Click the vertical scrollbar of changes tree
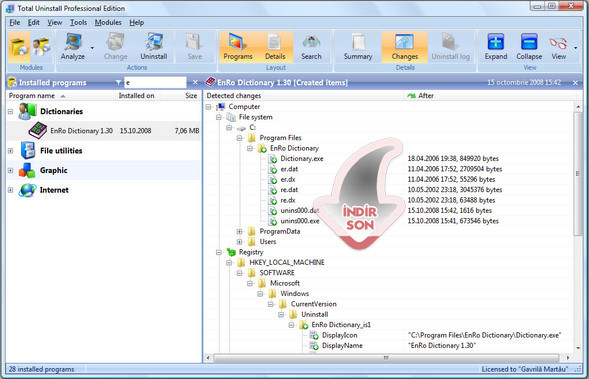The height and width of the screenshot is (379, 589). 578,174
